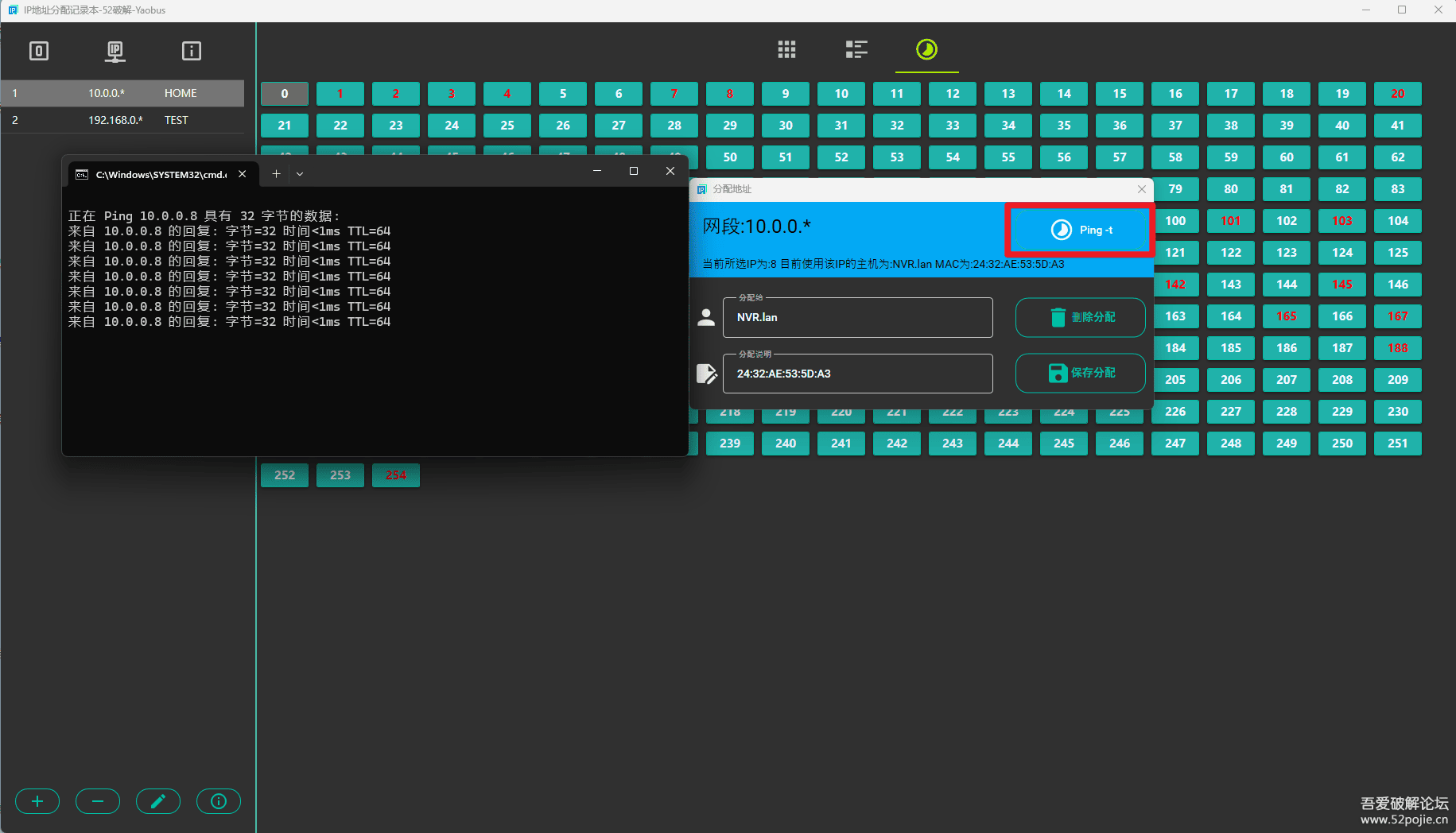This screenshot has height=833, width=1456.
Task: Remove the selected network segment
Action: pos(98,801)
